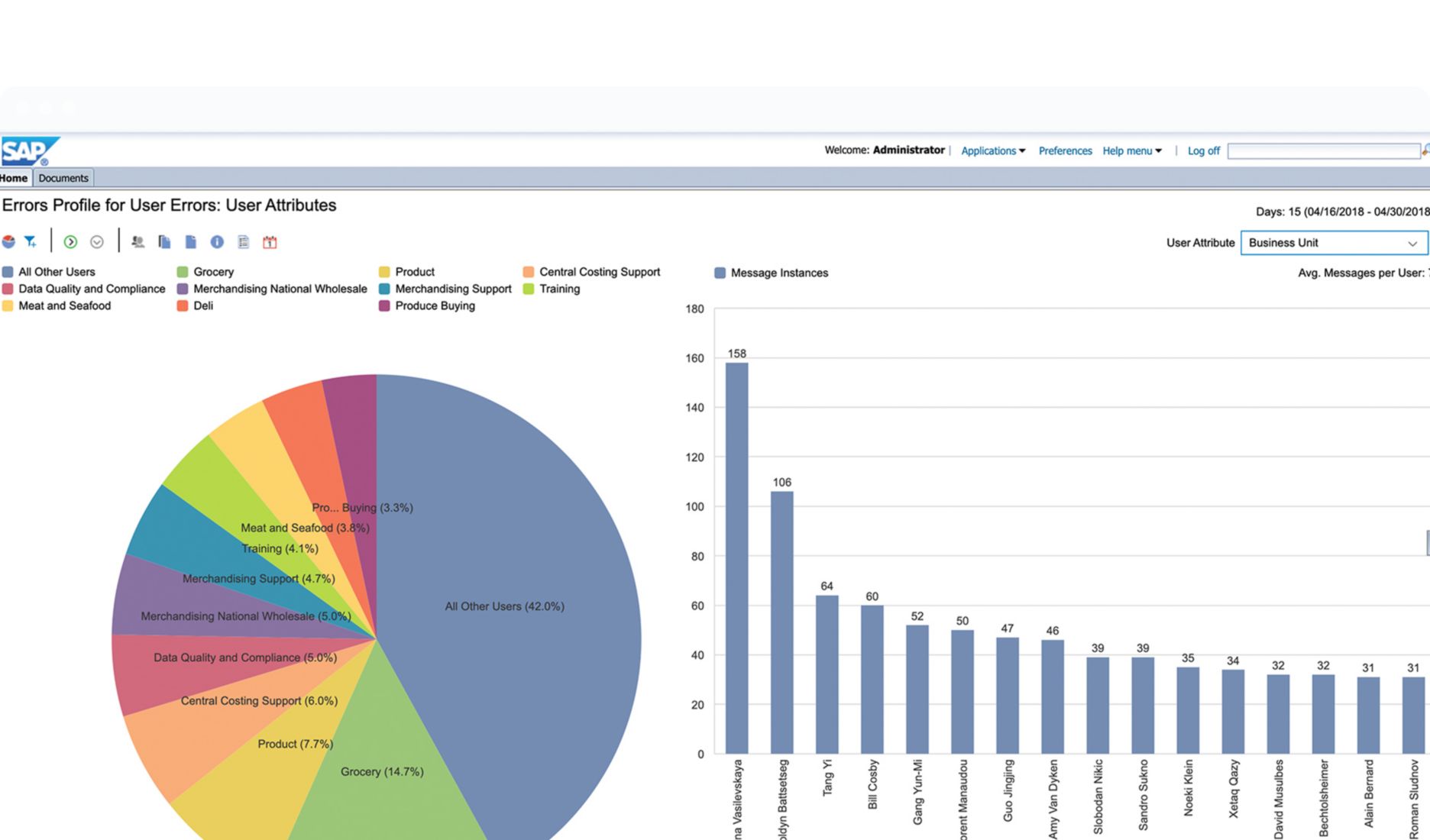This screenshot has height=840, width=1430.
Task: Select the pie chart view icon
Action: (x=8, y=242)
